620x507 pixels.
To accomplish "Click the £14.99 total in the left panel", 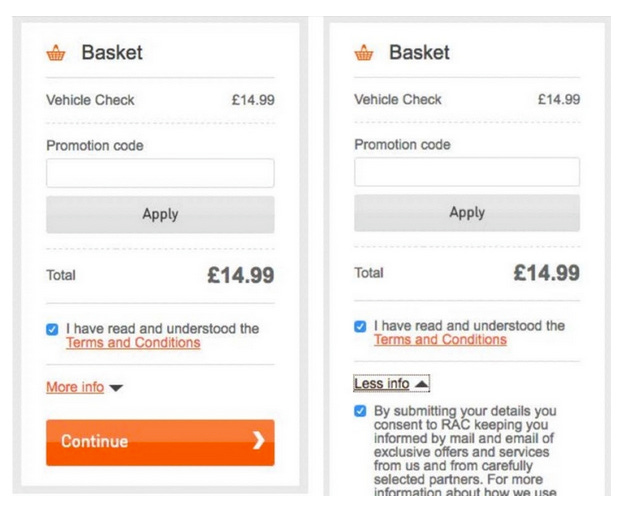I will 240,275.
